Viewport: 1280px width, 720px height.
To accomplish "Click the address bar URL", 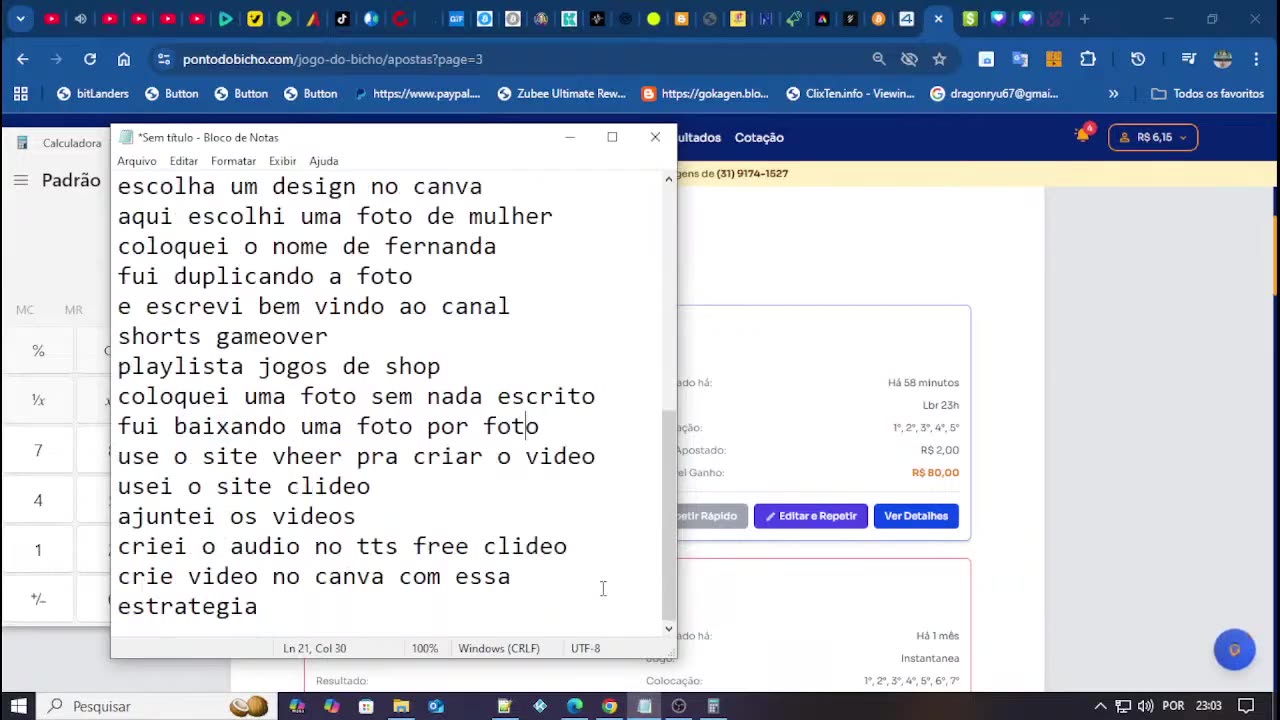I will (333, 59).
